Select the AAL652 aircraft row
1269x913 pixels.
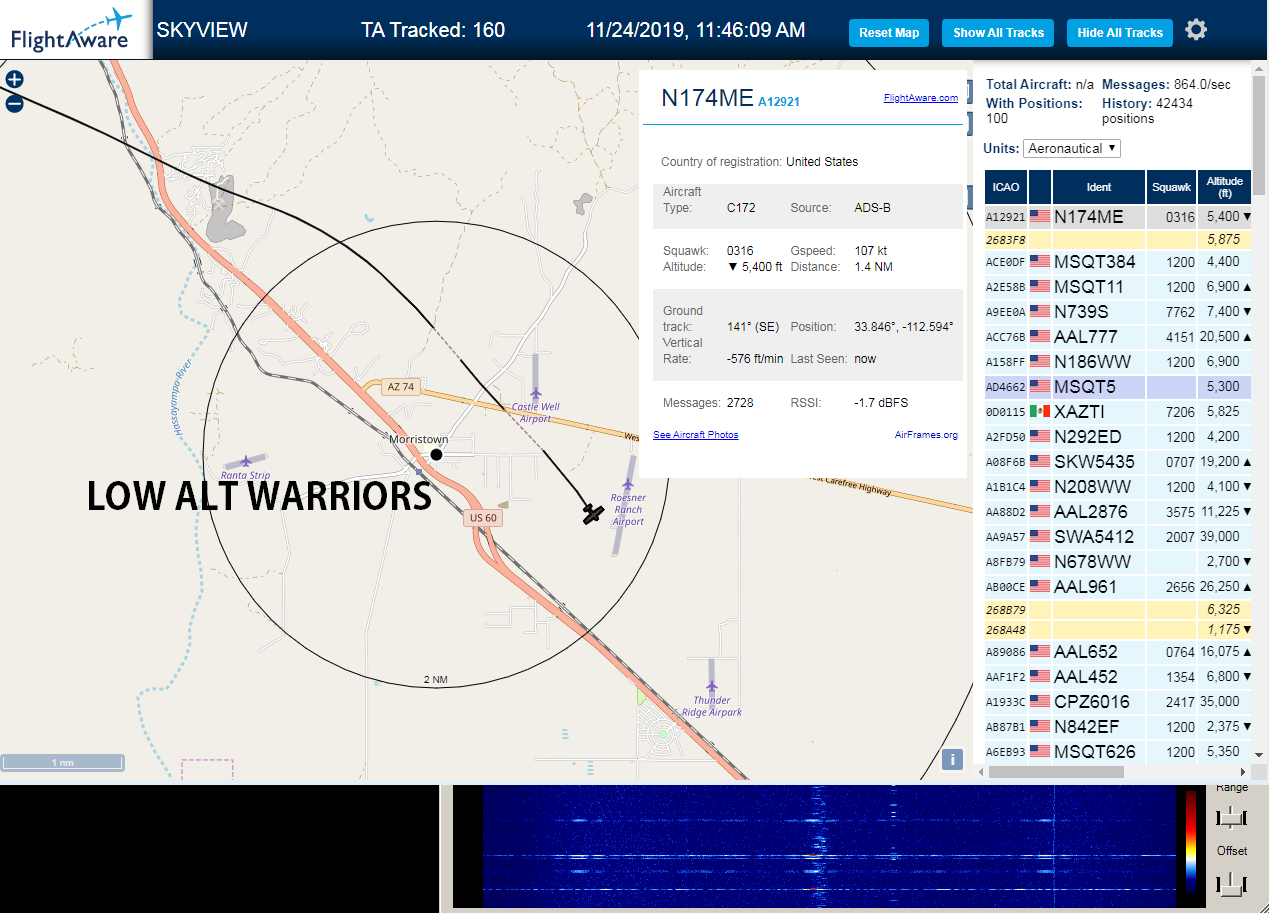tap(1118, 652)
